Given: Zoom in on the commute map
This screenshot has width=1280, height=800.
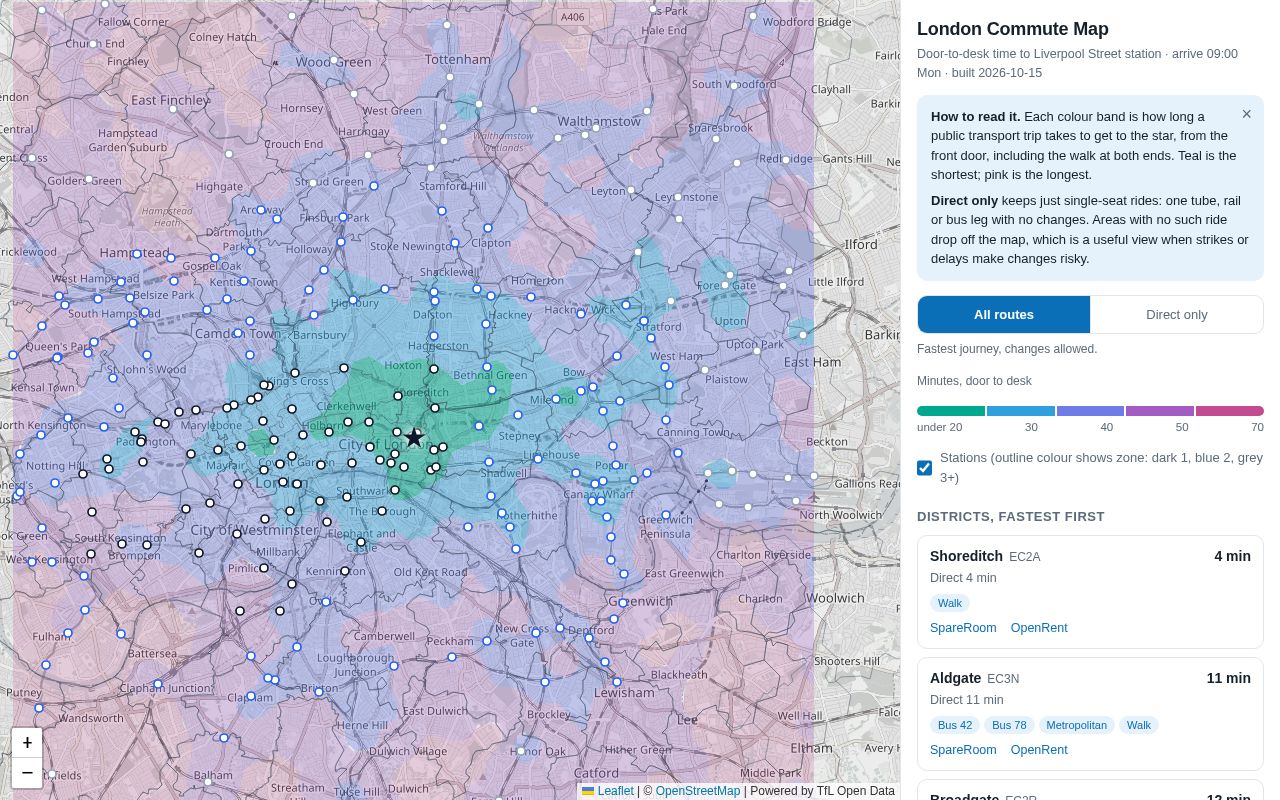Looking at the screenshot, I should [27, 743].
